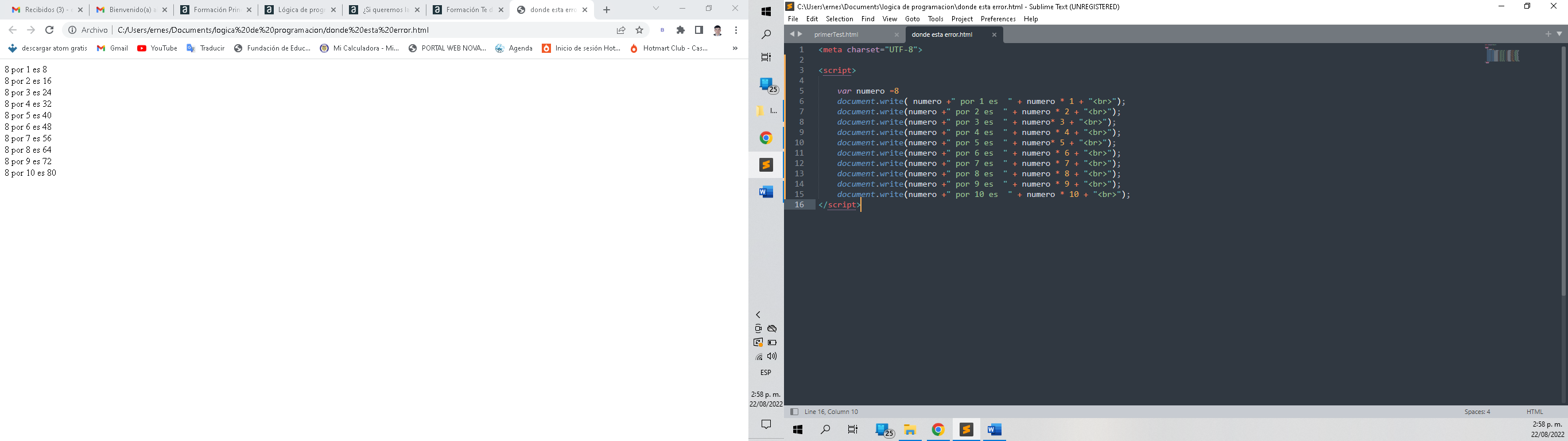
Task: Change Spaces: 4 indentation setting
Action: click(x=1477, y=412)
